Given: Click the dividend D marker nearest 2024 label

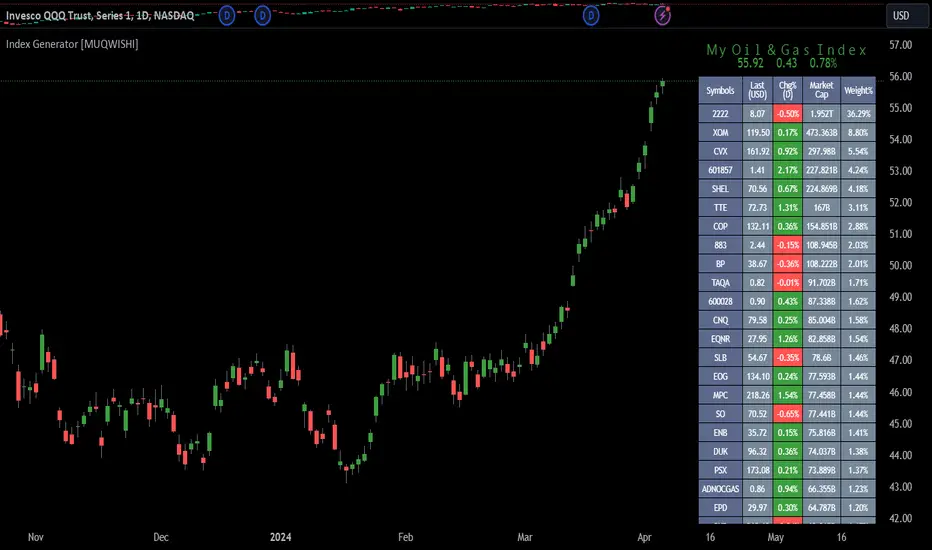Looking at the screenshot, I should click(263, 15).
